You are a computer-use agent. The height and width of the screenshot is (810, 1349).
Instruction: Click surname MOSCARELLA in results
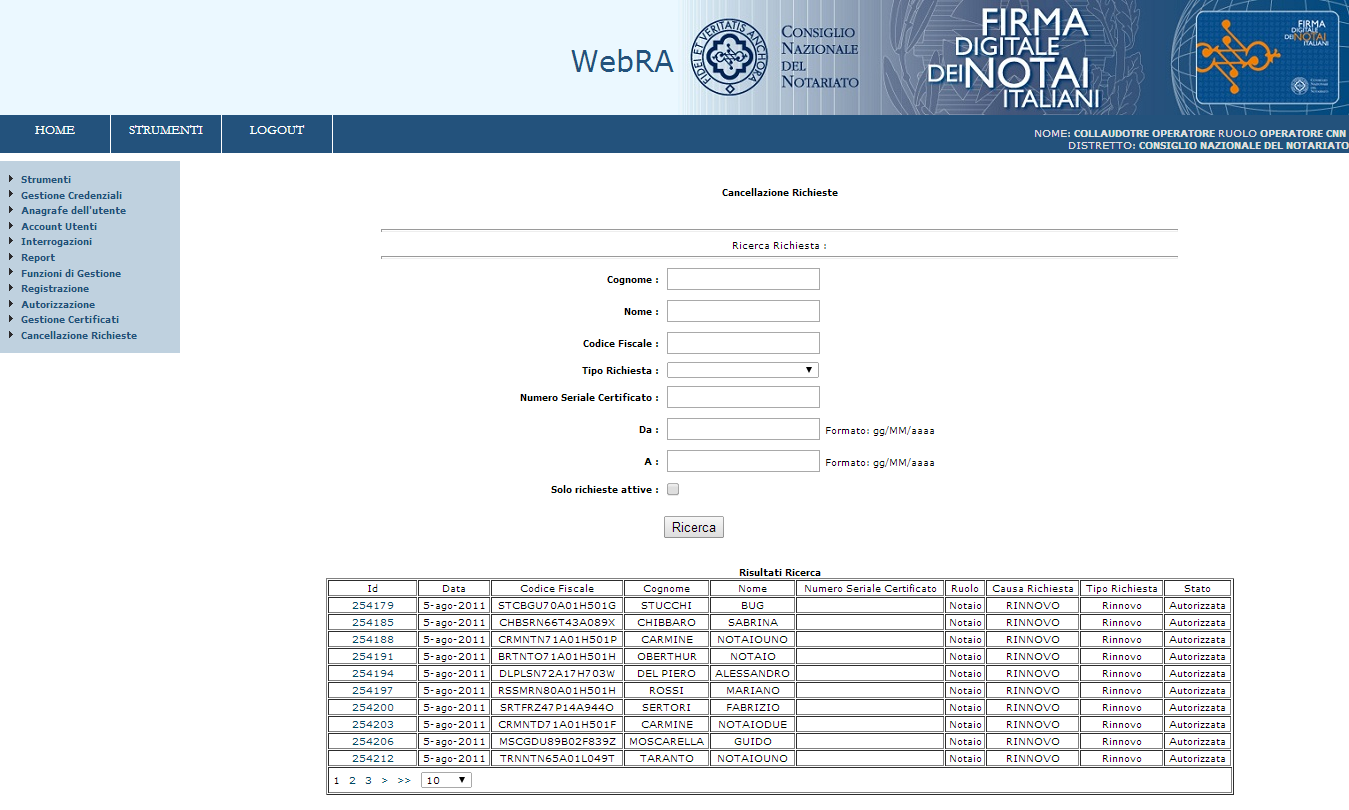pyautogui.click(x=667, y=741)
